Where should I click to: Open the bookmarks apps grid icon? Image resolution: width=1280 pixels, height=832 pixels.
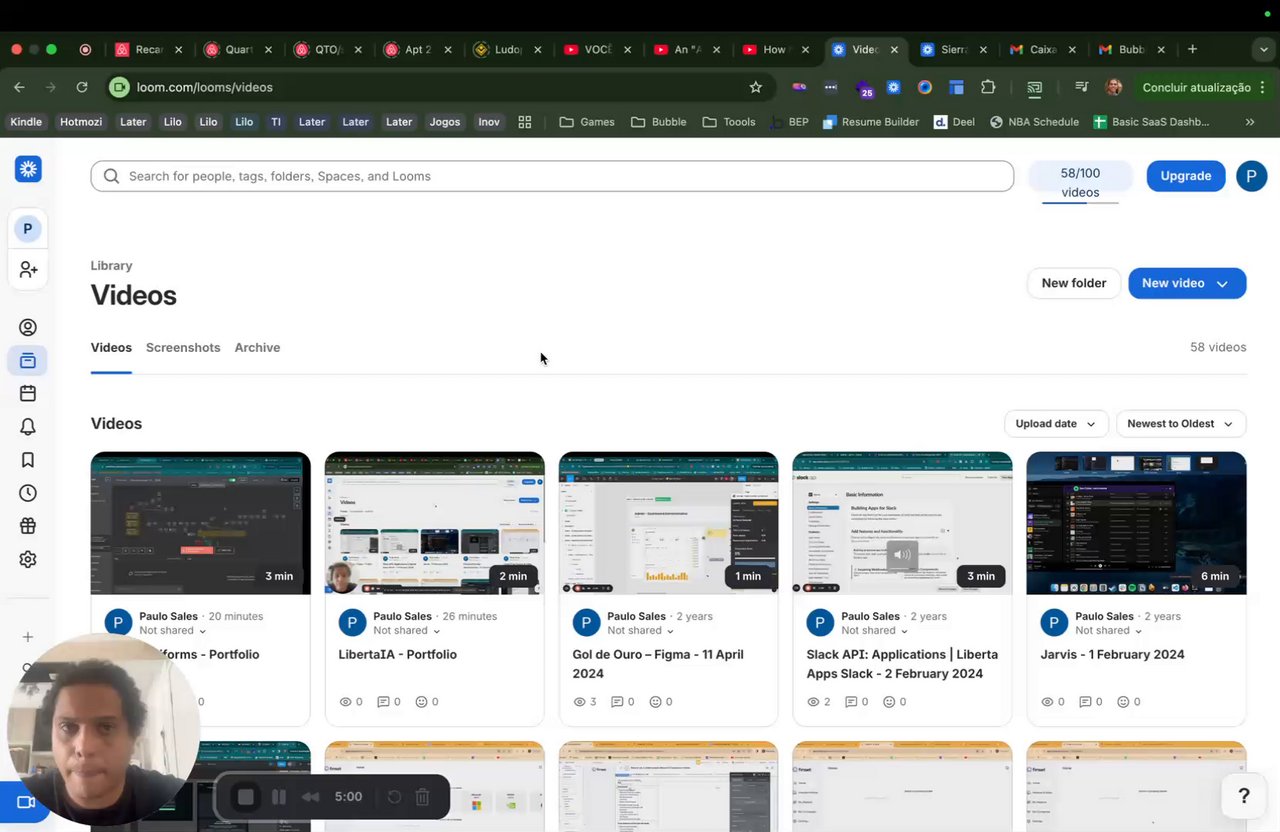[524, 122]
